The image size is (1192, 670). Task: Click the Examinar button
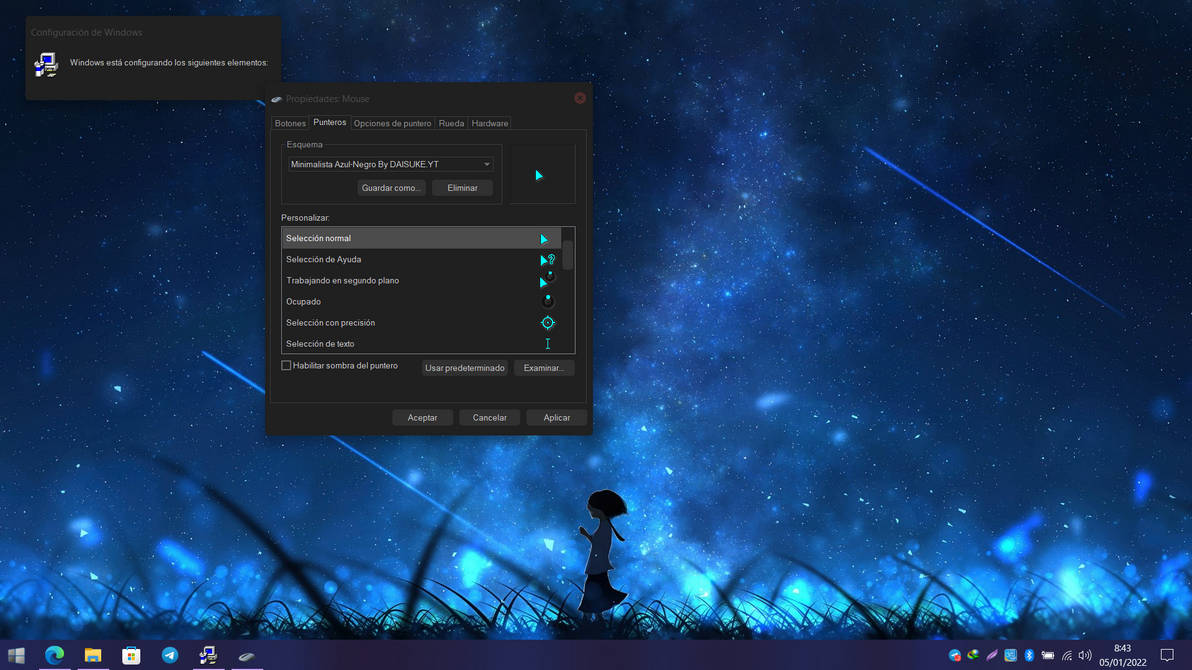[544, 368]
